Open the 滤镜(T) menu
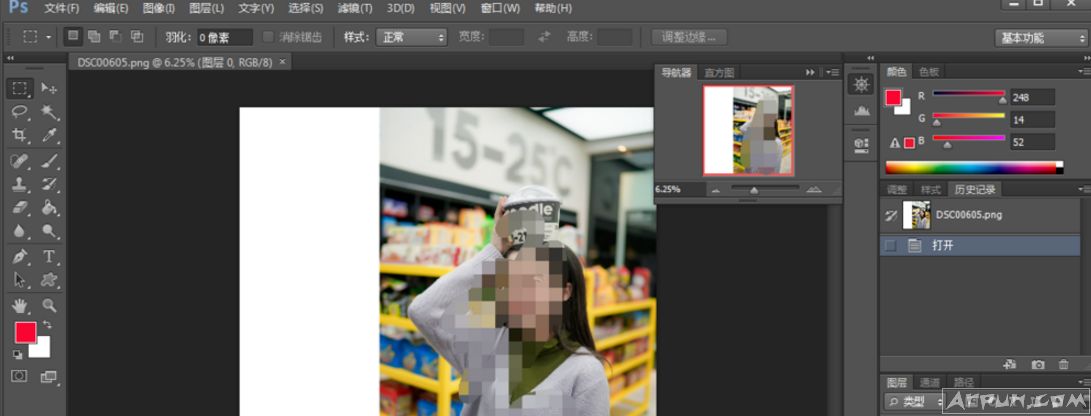This screenshot has height=416, width=1091. 356,8
